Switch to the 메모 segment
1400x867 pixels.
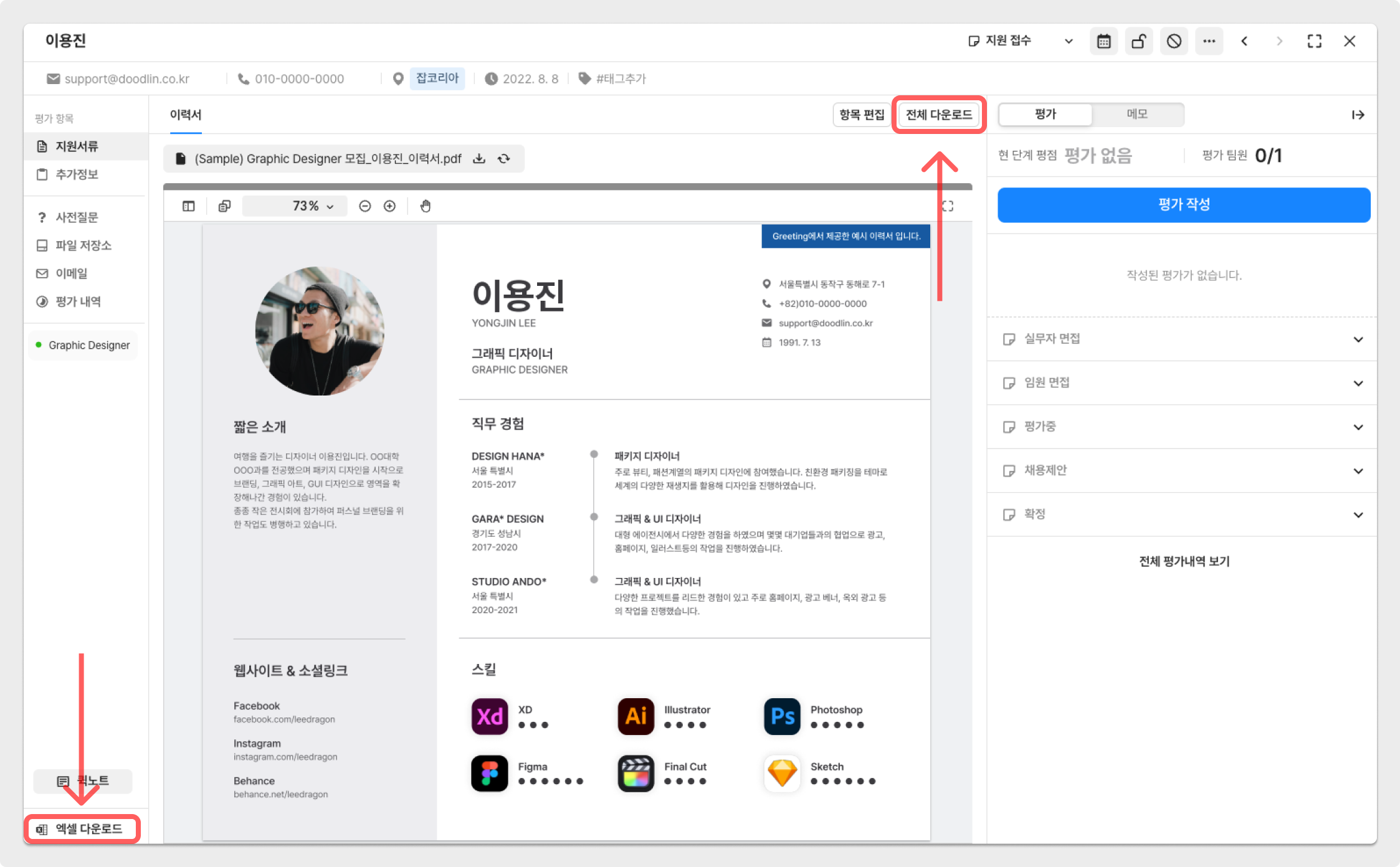pyautogui.click(x=1137, y=114)
